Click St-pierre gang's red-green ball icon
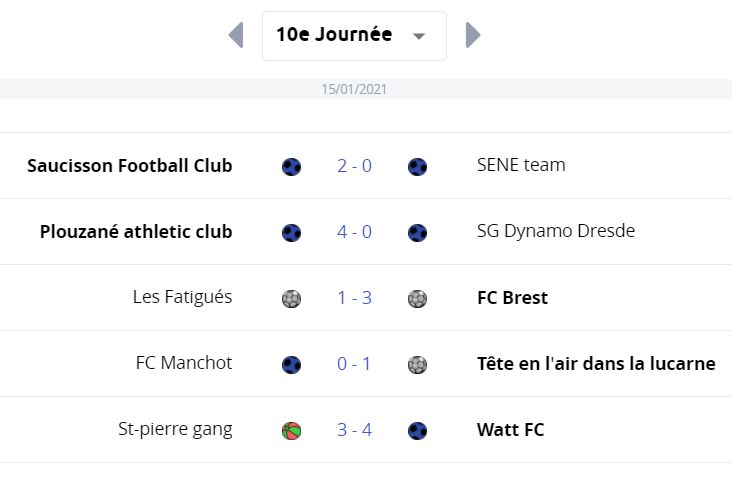732x479 pixels. (291, 431)
